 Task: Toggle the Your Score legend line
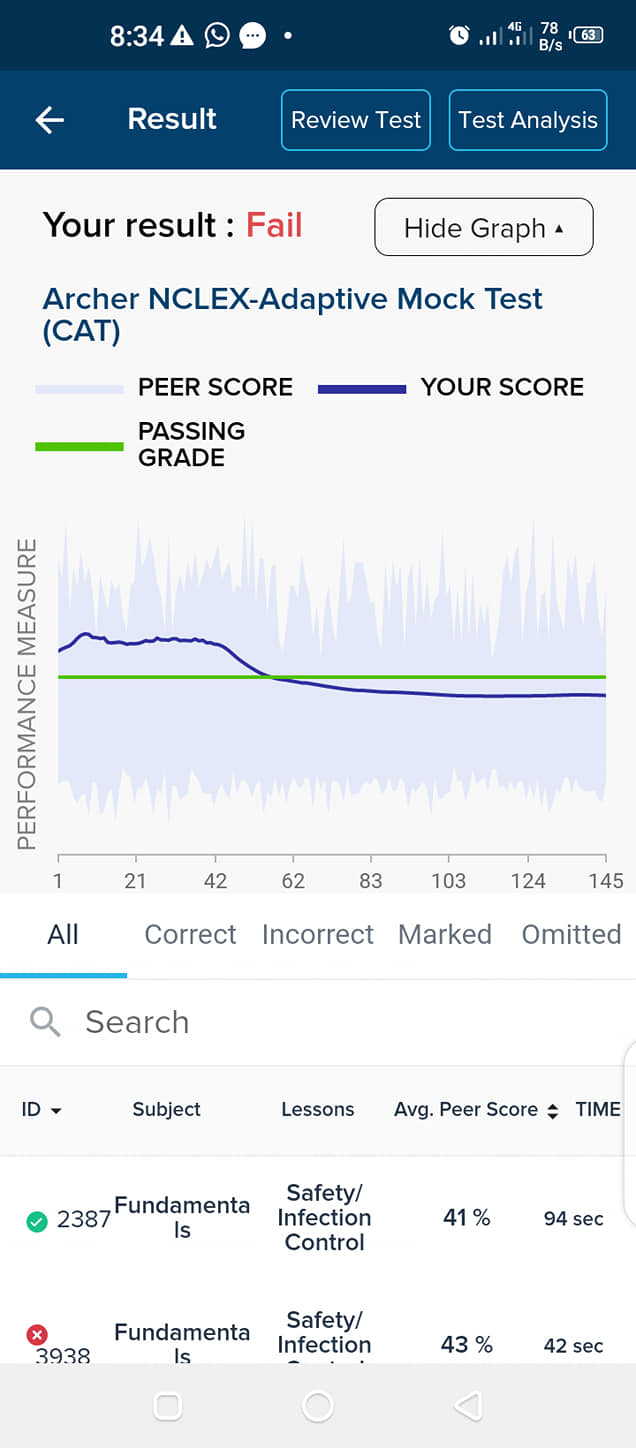click(362, 388)
